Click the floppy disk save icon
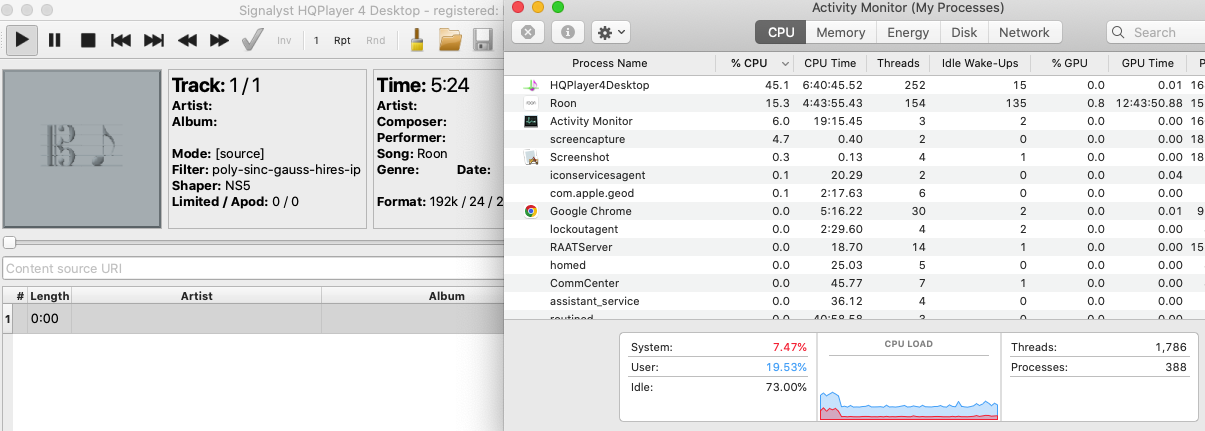 [x=482, y=41]
